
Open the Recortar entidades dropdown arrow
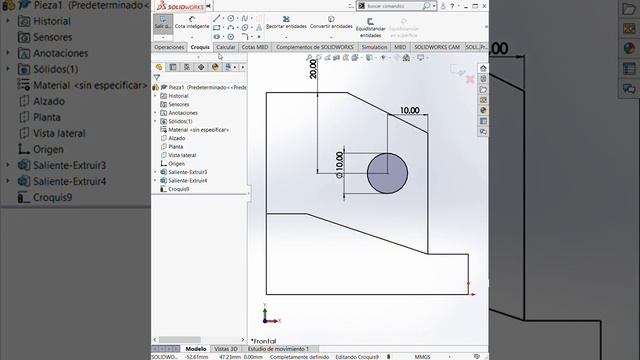[286, 37]
